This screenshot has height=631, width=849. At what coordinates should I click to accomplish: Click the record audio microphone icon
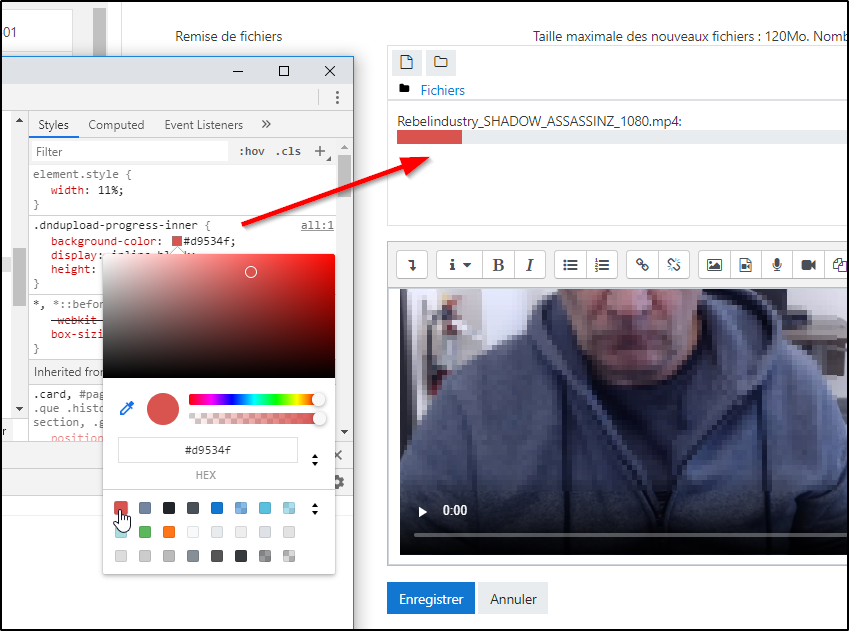click(x=776, y=265)
